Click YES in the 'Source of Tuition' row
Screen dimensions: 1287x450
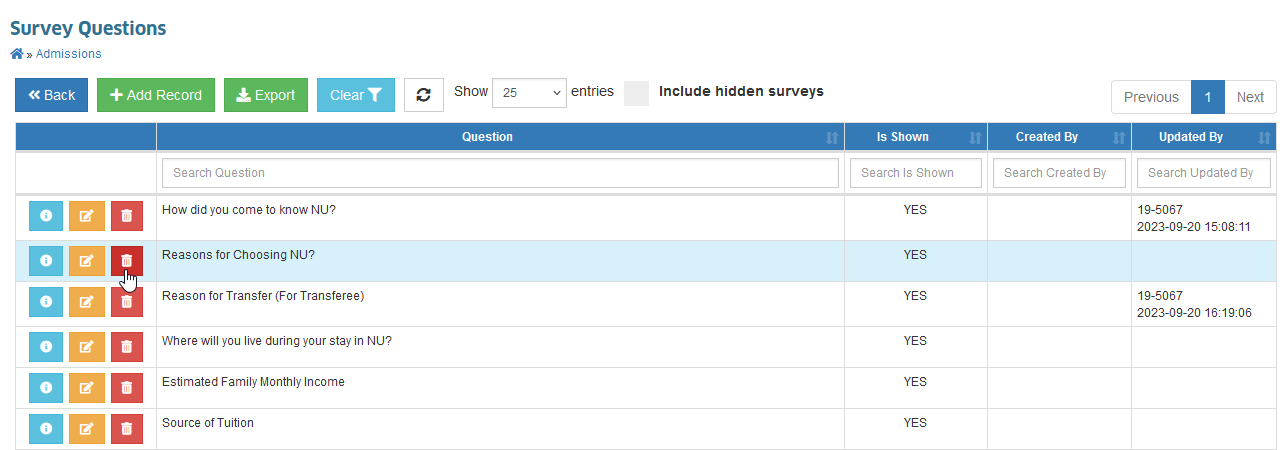[x=915, y=423]
